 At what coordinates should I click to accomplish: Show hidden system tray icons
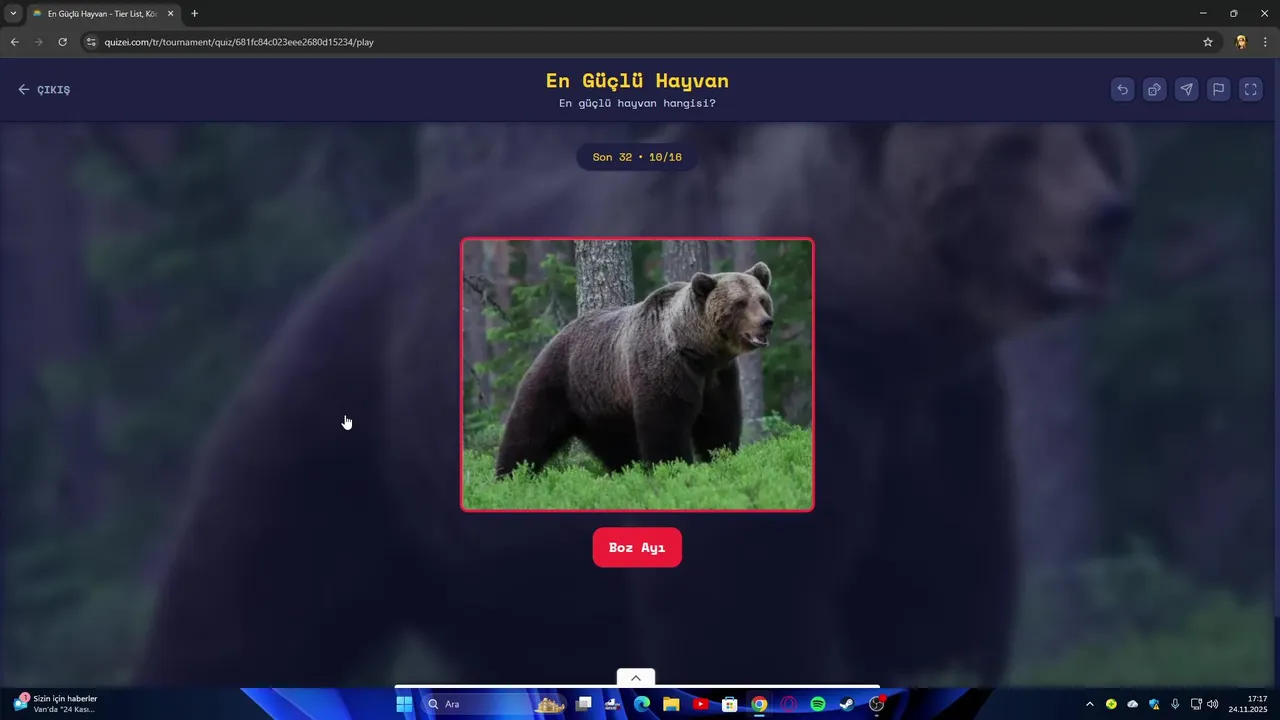pos(1090,704)
